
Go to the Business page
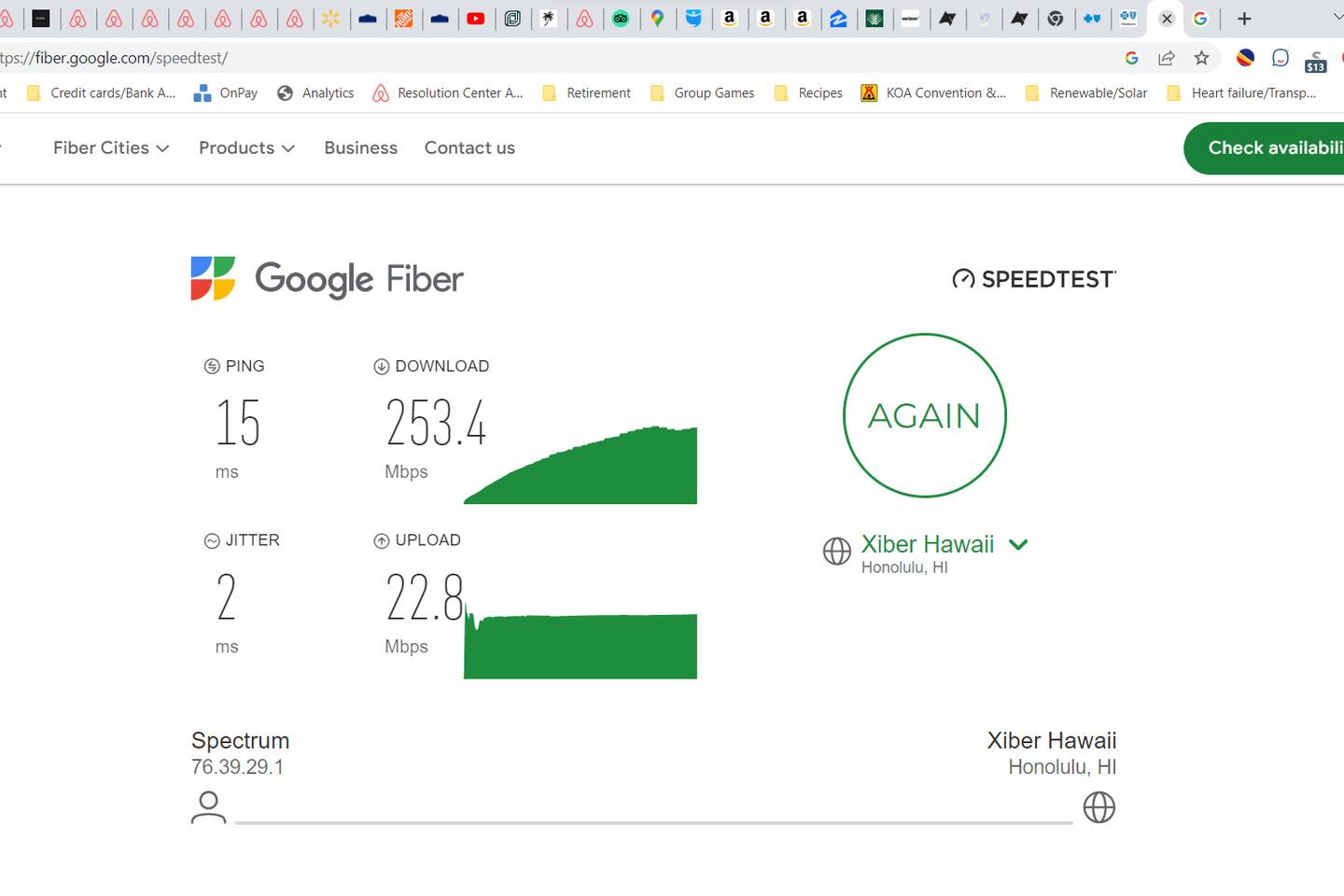[x=360, y=147]
